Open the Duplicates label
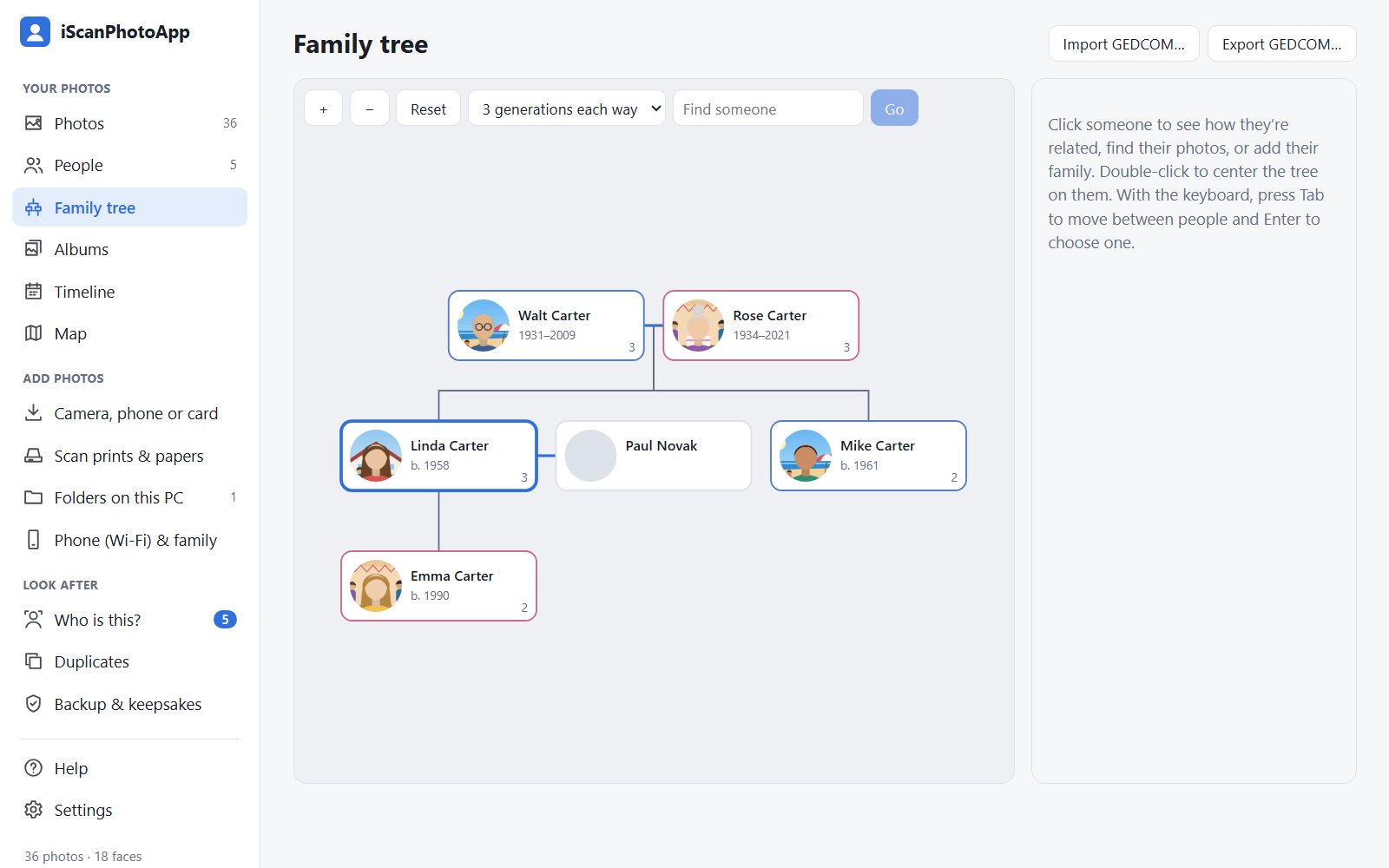Image resolution: width=1389 pixels, height=868 pixels. click(91, 661)
